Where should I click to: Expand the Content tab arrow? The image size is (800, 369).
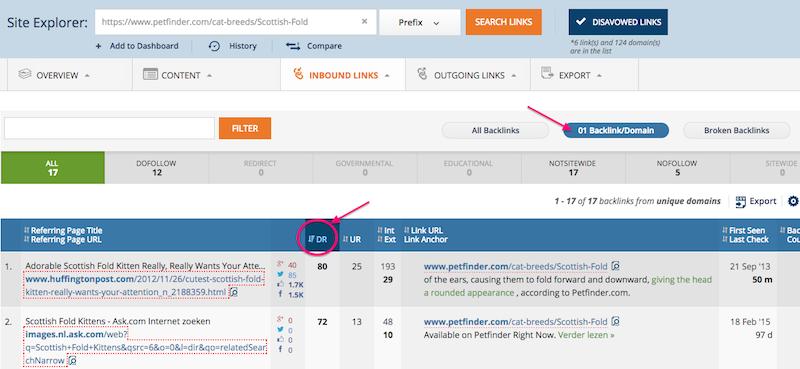[x=209, y=76]
